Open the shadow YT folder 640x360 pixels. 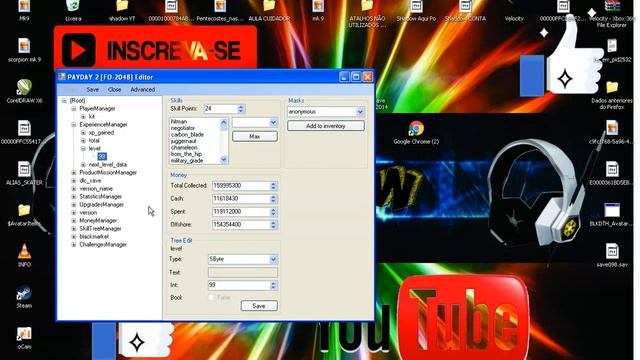(x=122, y=7)
